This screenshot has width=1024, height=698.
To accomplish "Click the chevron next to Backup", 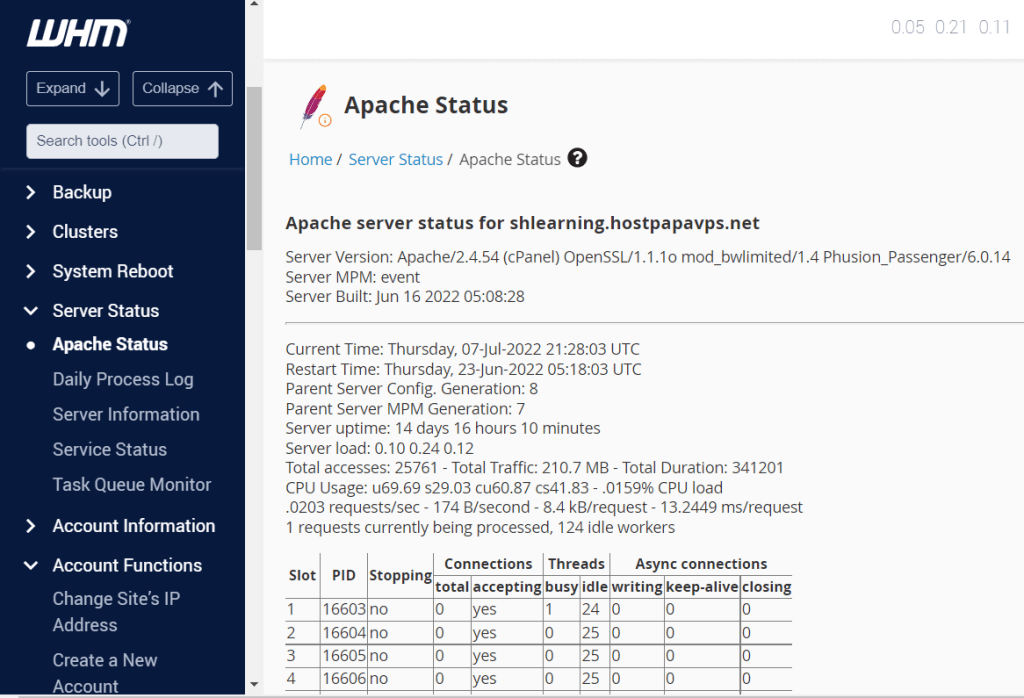I will [x=29, y=192].
